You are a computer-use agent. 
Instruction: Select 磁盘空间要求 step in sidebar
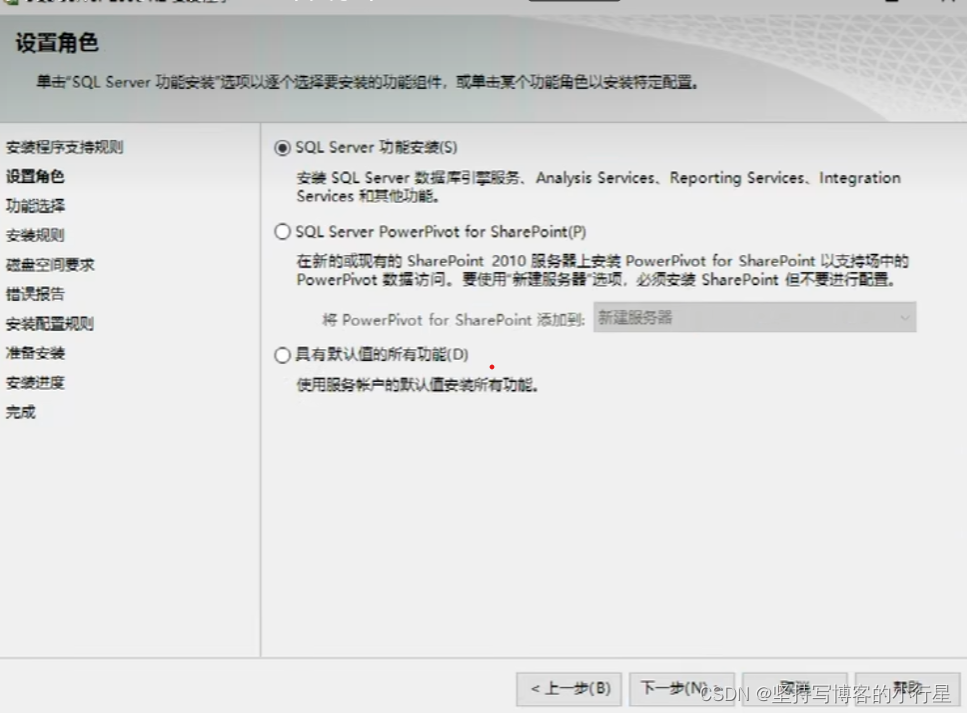(x=50, y=265)
